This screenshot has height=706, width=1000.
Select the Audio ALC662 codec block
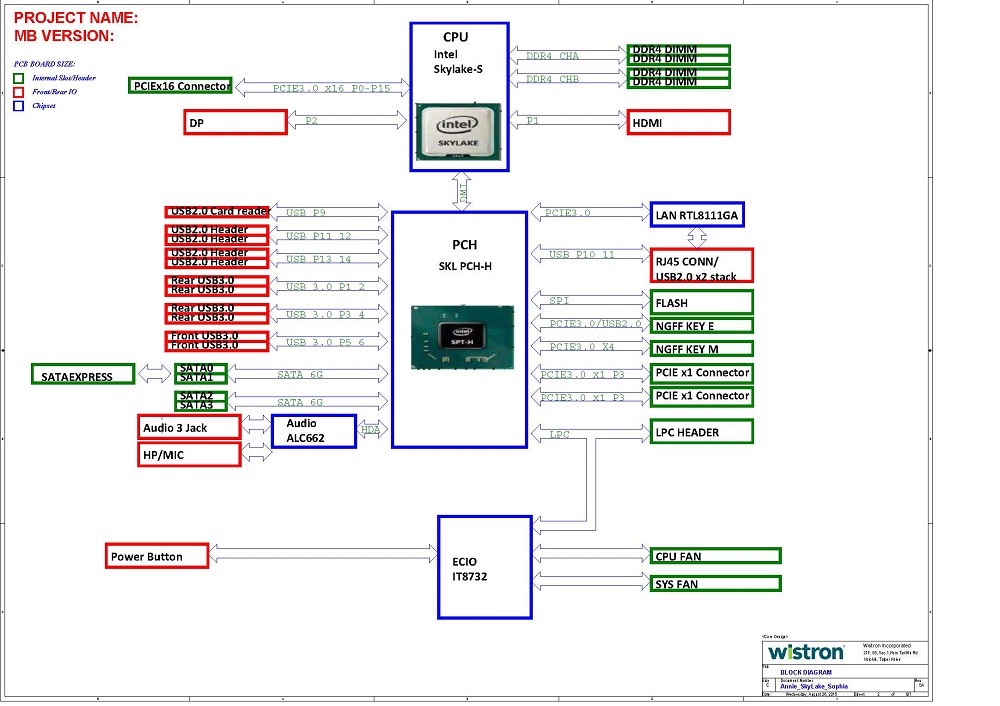[314, 431]
